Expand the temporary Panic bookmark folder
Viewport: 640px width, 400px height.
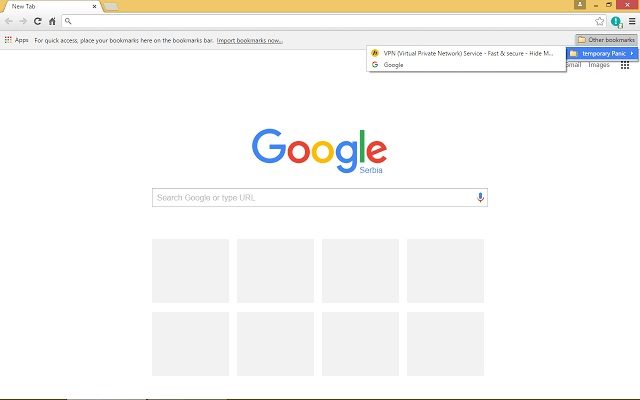[602, 53]
